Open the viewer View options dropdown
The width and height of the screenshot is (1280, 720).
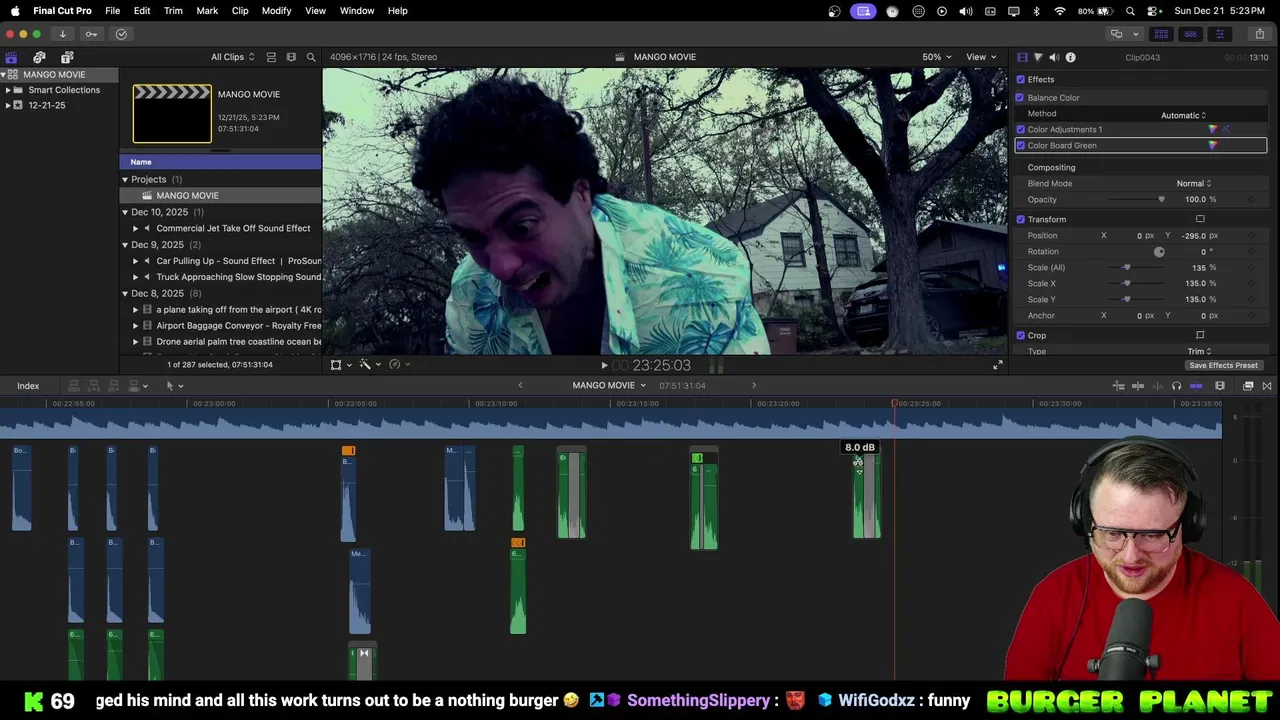point(981,57)
